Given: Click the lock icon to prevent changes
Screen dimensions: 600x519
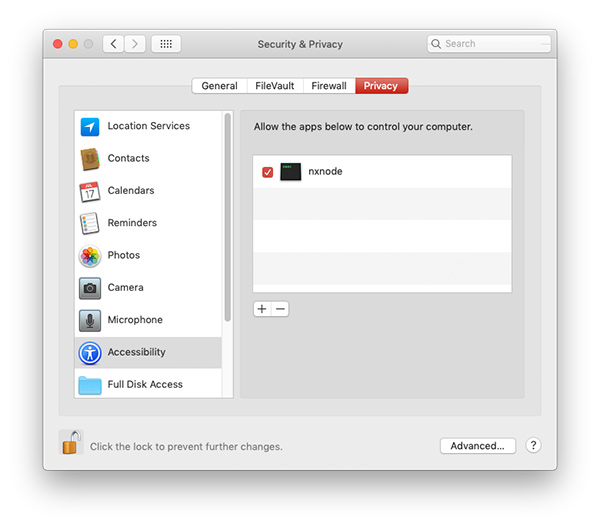Looking at the screenshot, I should click(70, 443).
